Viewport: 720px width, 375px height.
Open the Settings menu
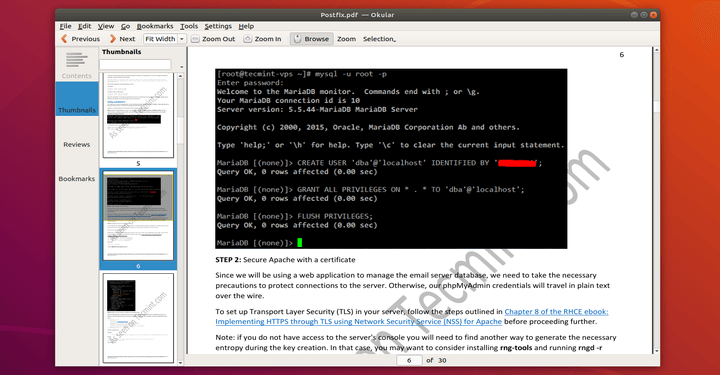pyautogui.click(x=218, y=26)
